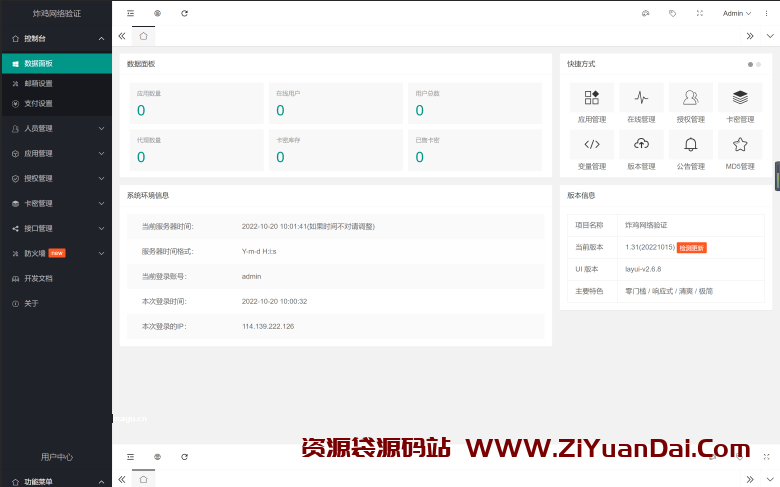This screenshot has width=780, height=487.
Task: Open the vertical more-options dots
Action: [x=766, y=13]
